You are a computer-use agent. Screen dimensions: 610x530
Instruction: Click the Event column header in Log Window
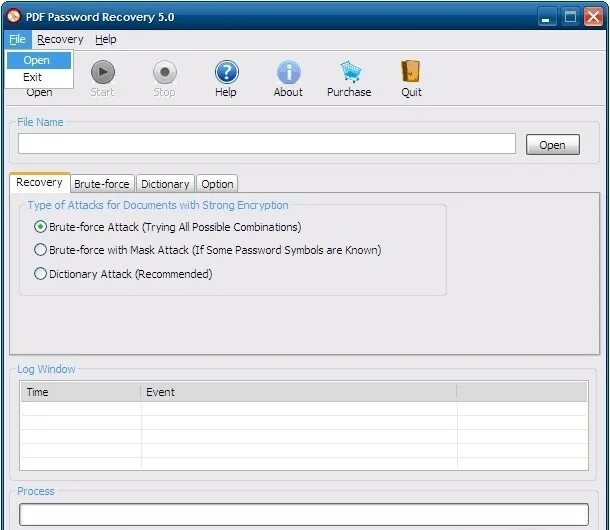click(299, 392)
